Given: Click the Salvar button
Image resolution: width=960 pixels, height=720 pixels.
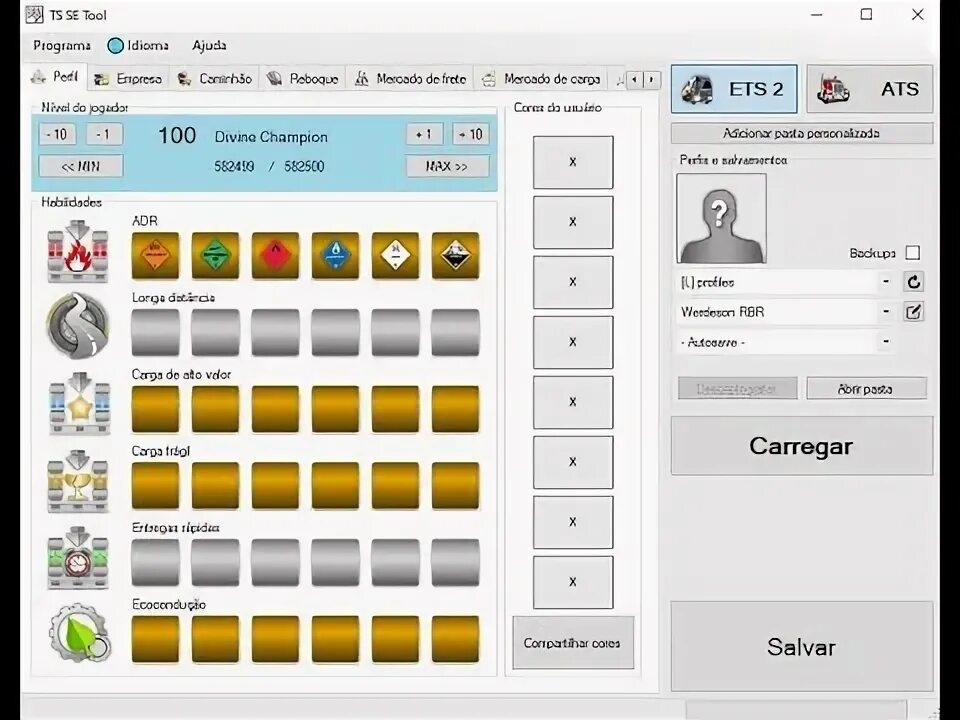Looking at the screenshot, I should pyautogui.click(x=802, y=647).
